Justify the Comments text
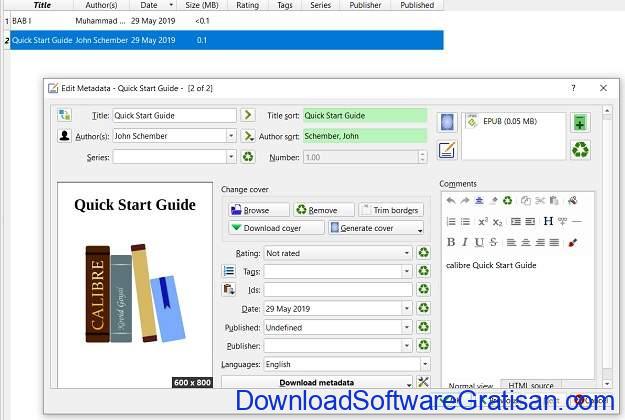The image size is (625, 420). (554, 242)
